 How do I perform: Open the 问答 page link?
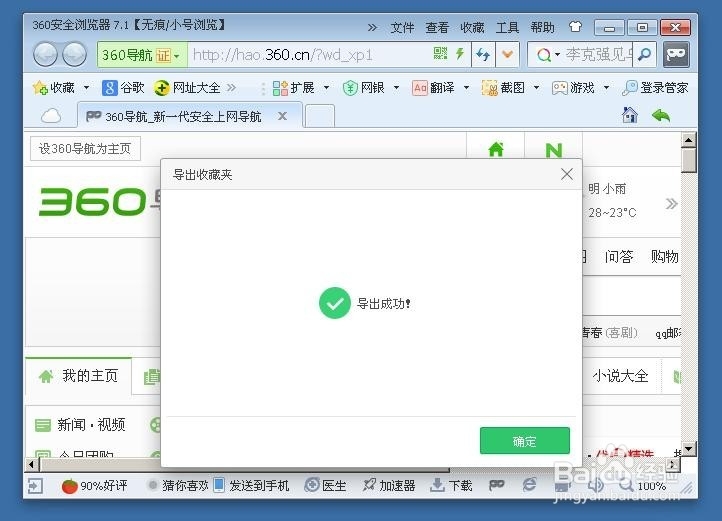pyautogui.click(x=619, y=256)
